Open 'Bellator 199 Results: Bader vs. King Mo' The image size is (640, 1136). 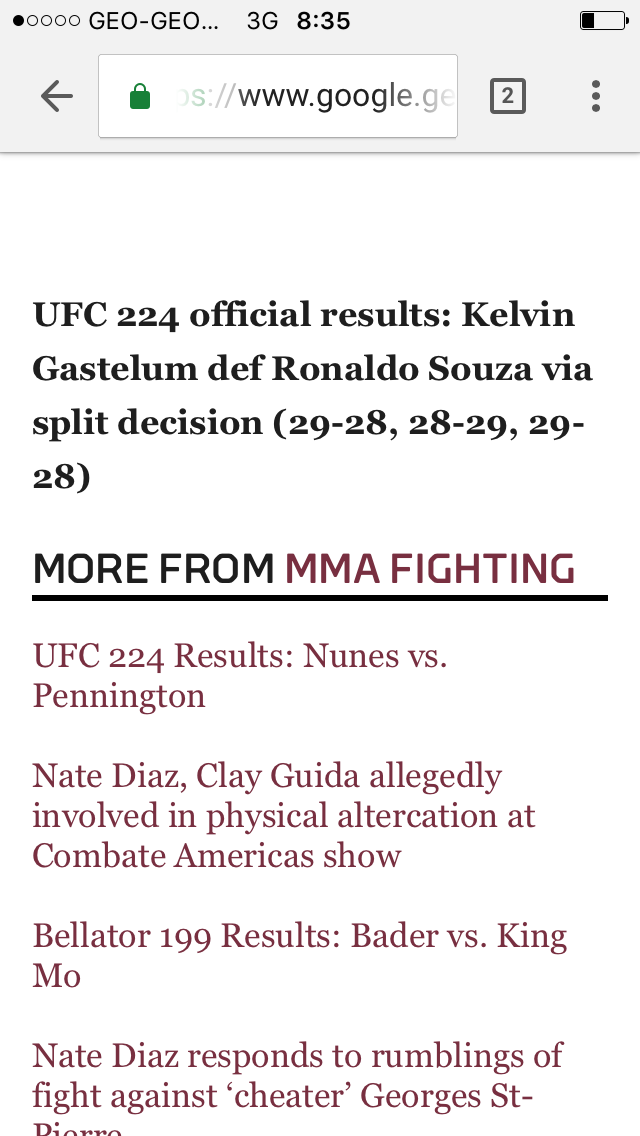pos(299,955)
